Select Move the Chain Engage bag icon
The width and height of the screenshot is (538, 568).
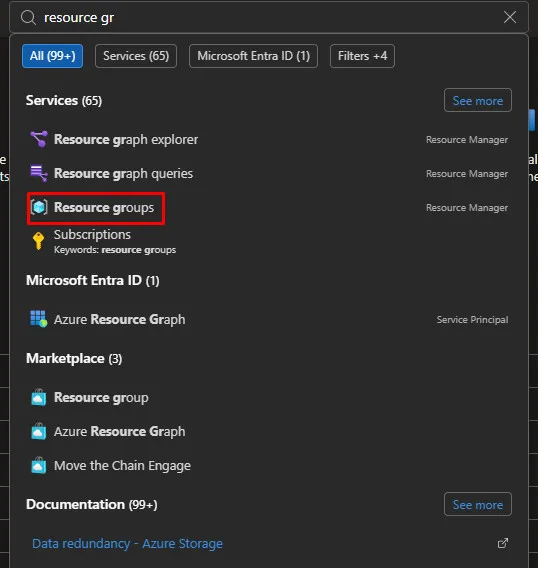point(39,465)
